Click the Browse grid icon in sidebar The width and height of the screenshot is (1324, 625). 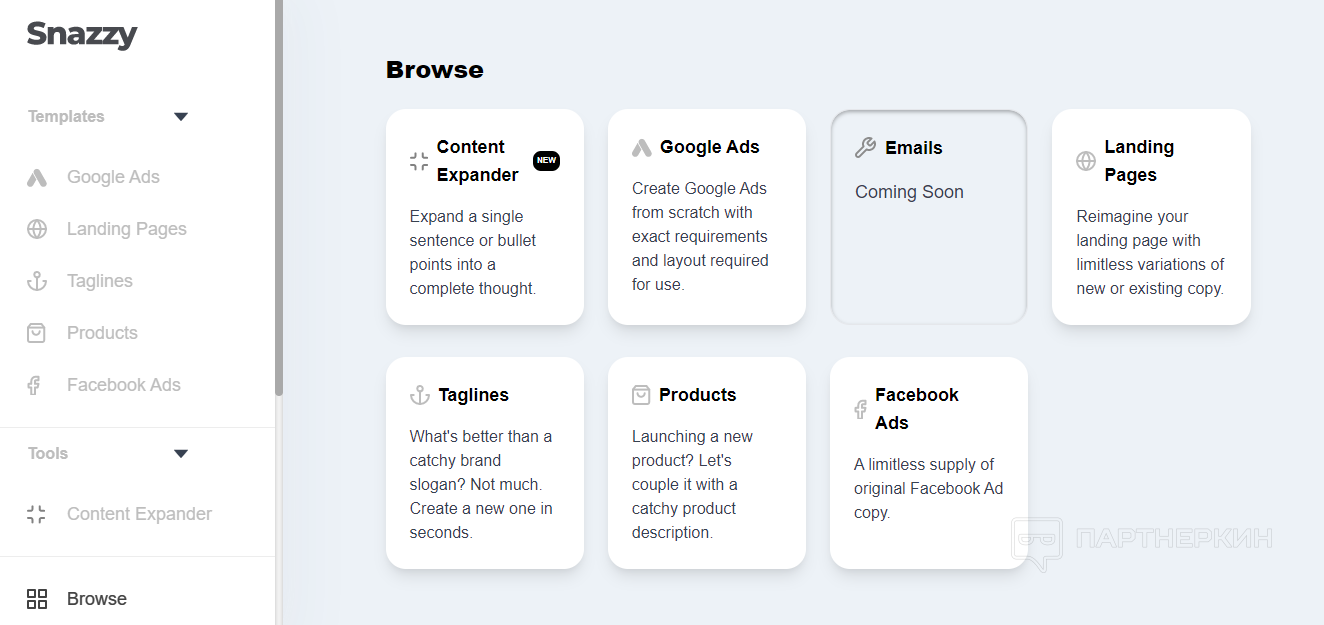(x=37, y=599)
